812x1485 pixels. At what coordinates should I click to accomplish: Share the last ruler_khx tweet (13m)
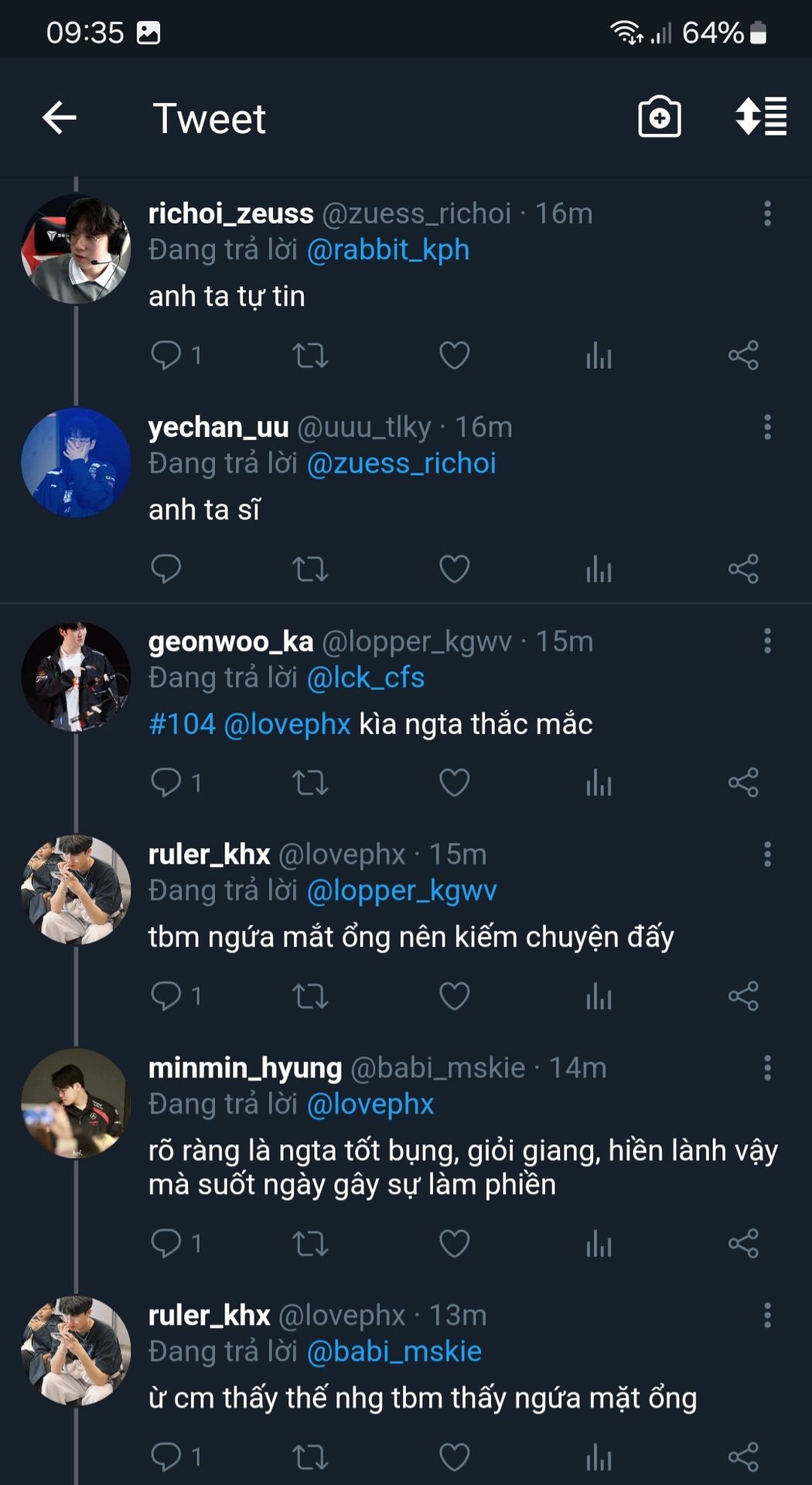(743, 1457)
